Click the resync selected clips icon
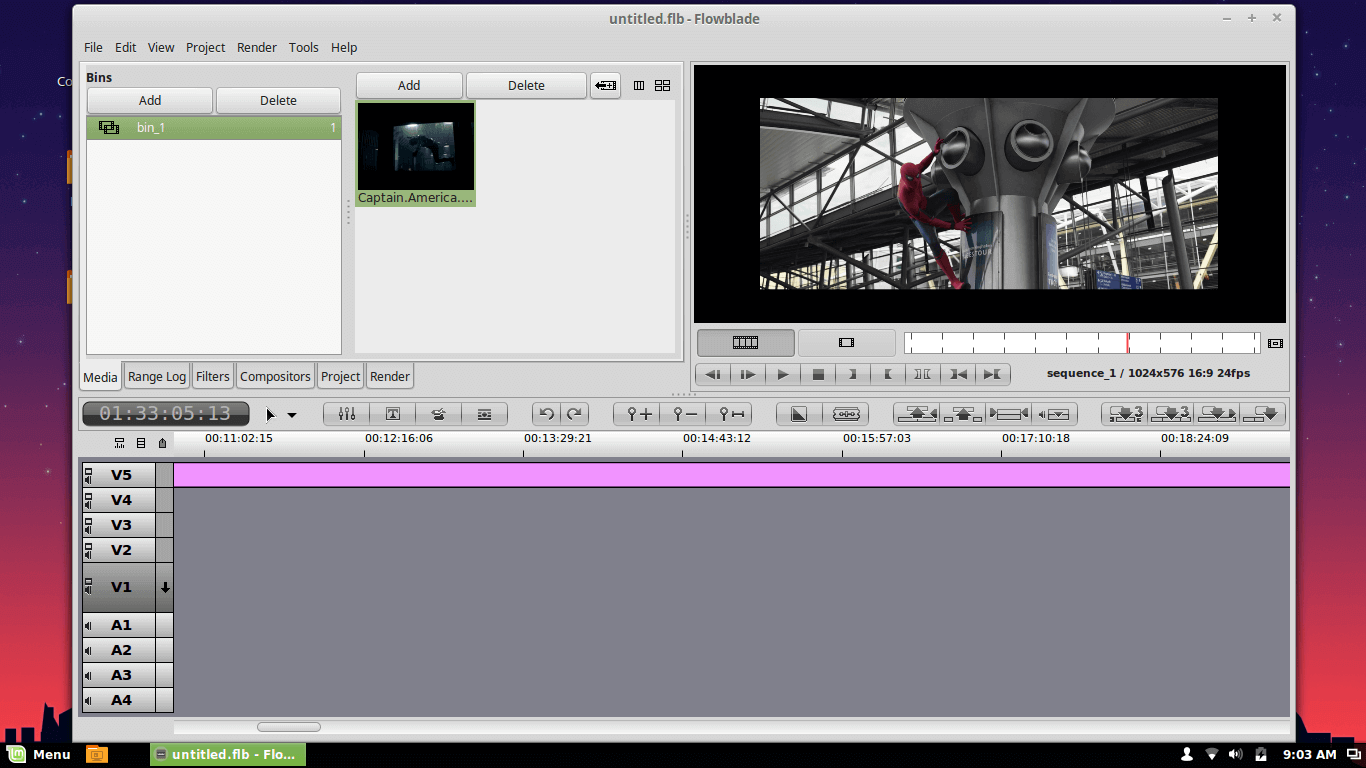The image size is (1366, 768). [845, 414]
